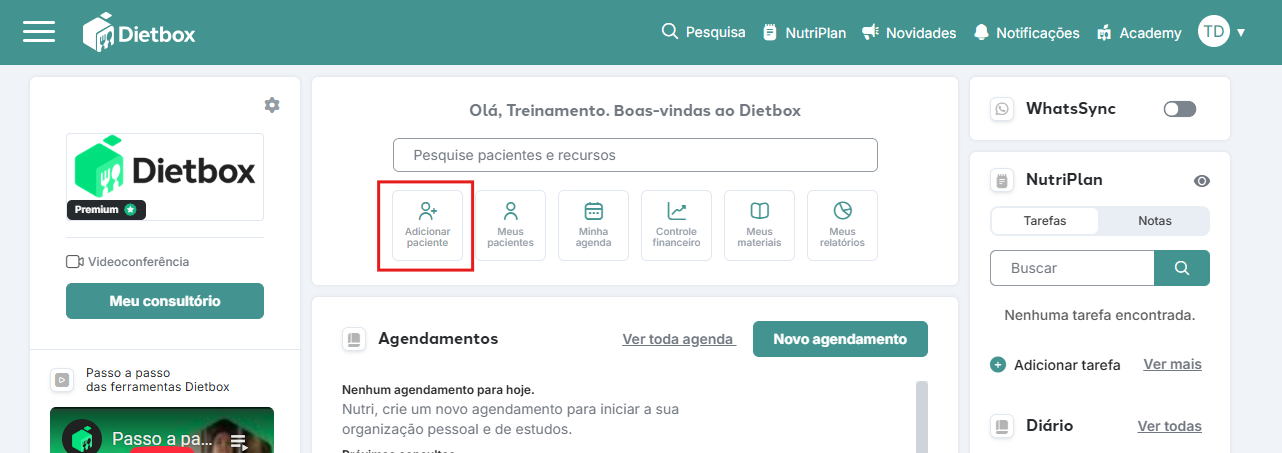This screenshot has width=1282, height=453.
Task: Open Academy from top navigation
Action: [1139, 32]
